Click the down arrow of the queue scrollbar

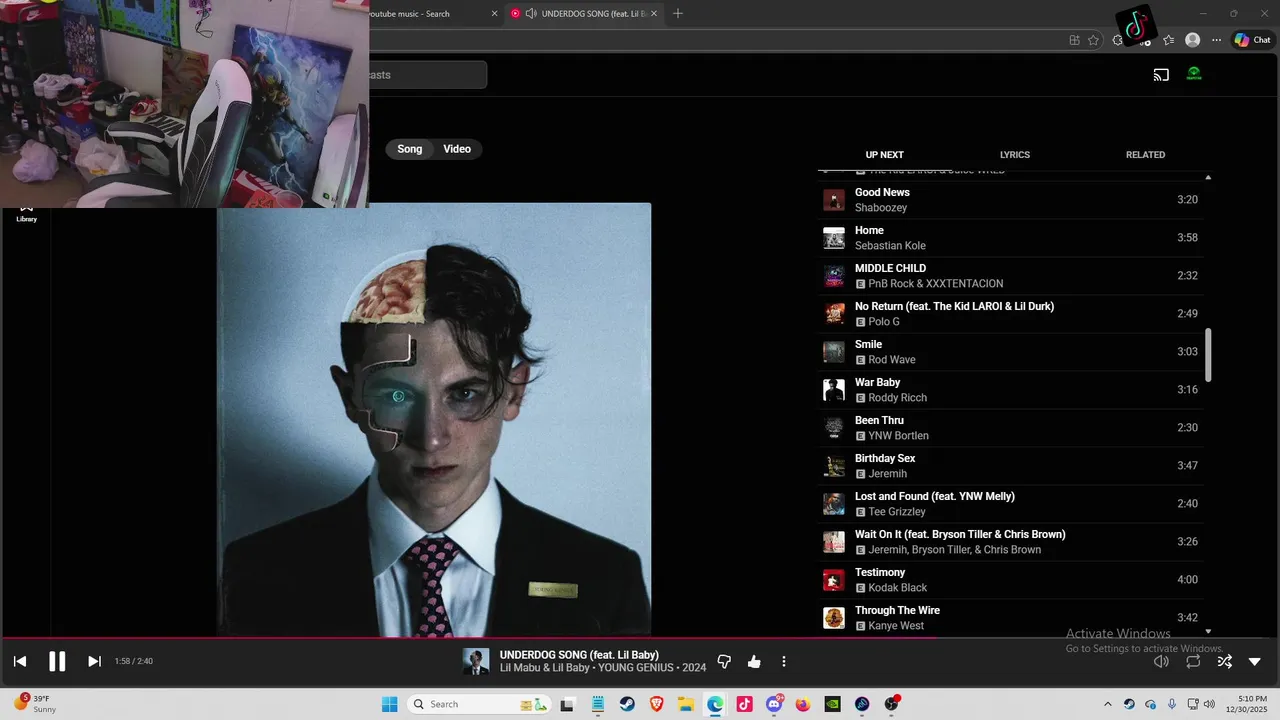[x=1208, y=631]
